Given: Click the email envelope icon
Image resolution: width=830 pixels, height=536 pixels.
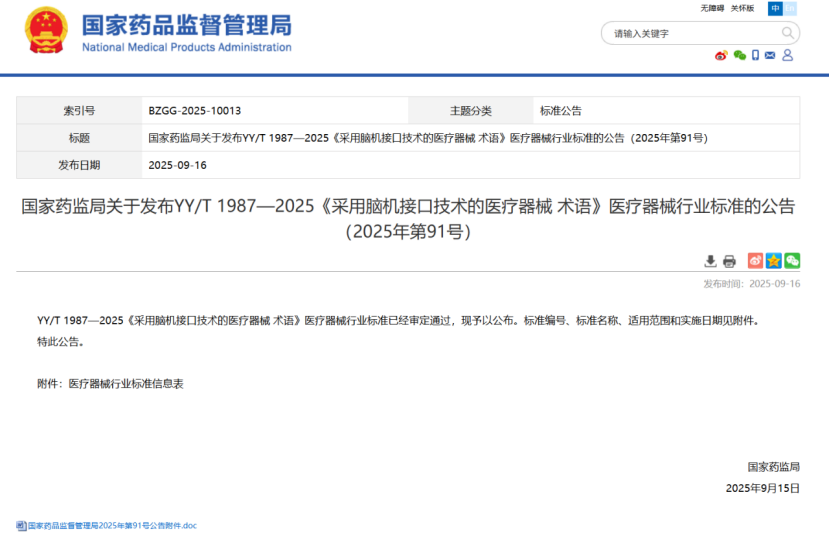Looking at the screenshot, I should point(770,55).
